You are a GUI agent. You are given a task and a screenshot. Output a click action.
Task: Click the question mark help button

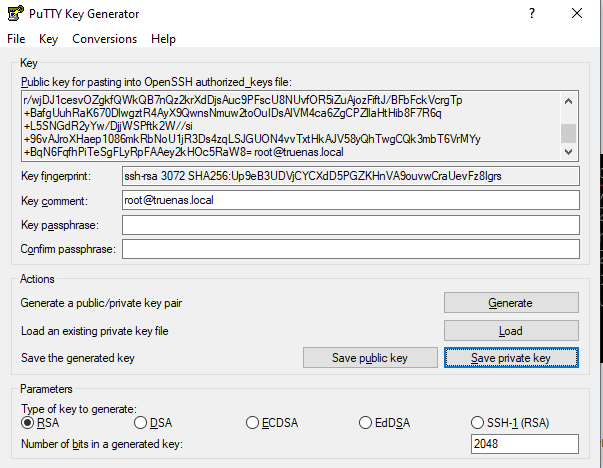tap(532, 13)
